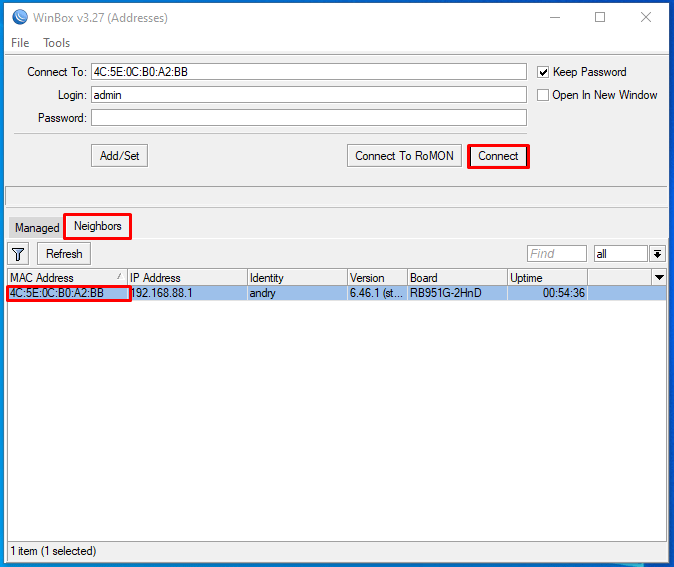Viewport: 674px width, 567px height.
Task: Expand the column selector dropdown arrow
Action: point(658,277)
